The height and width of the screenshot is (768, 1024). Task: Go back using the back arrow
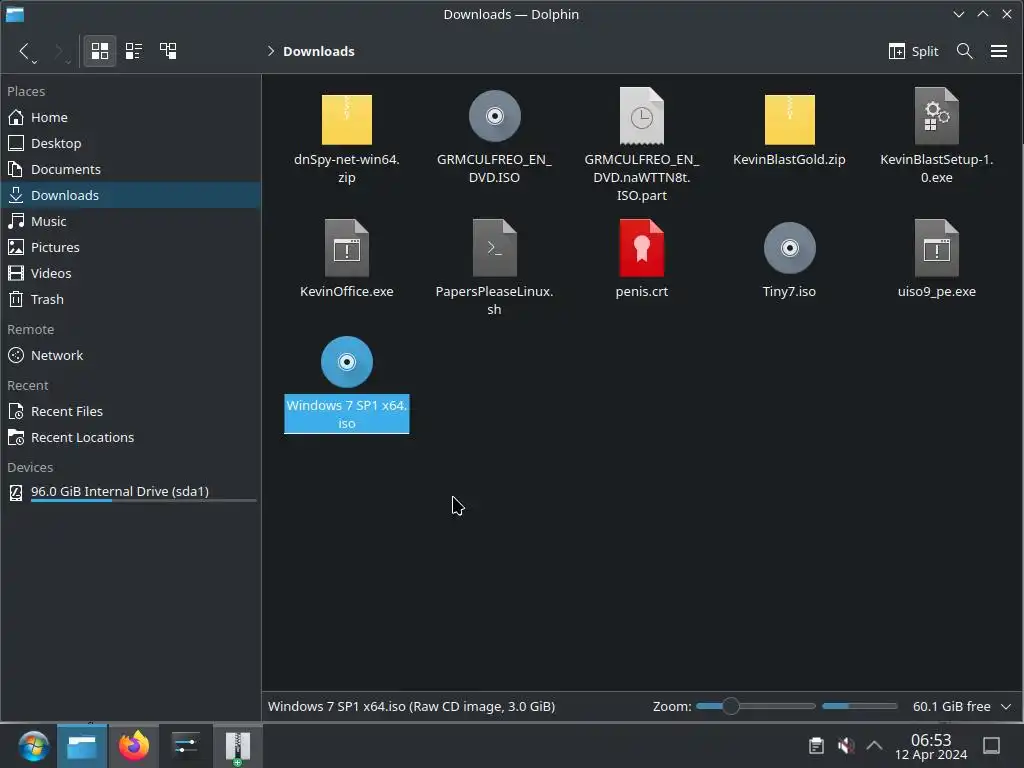pos(24,51)
